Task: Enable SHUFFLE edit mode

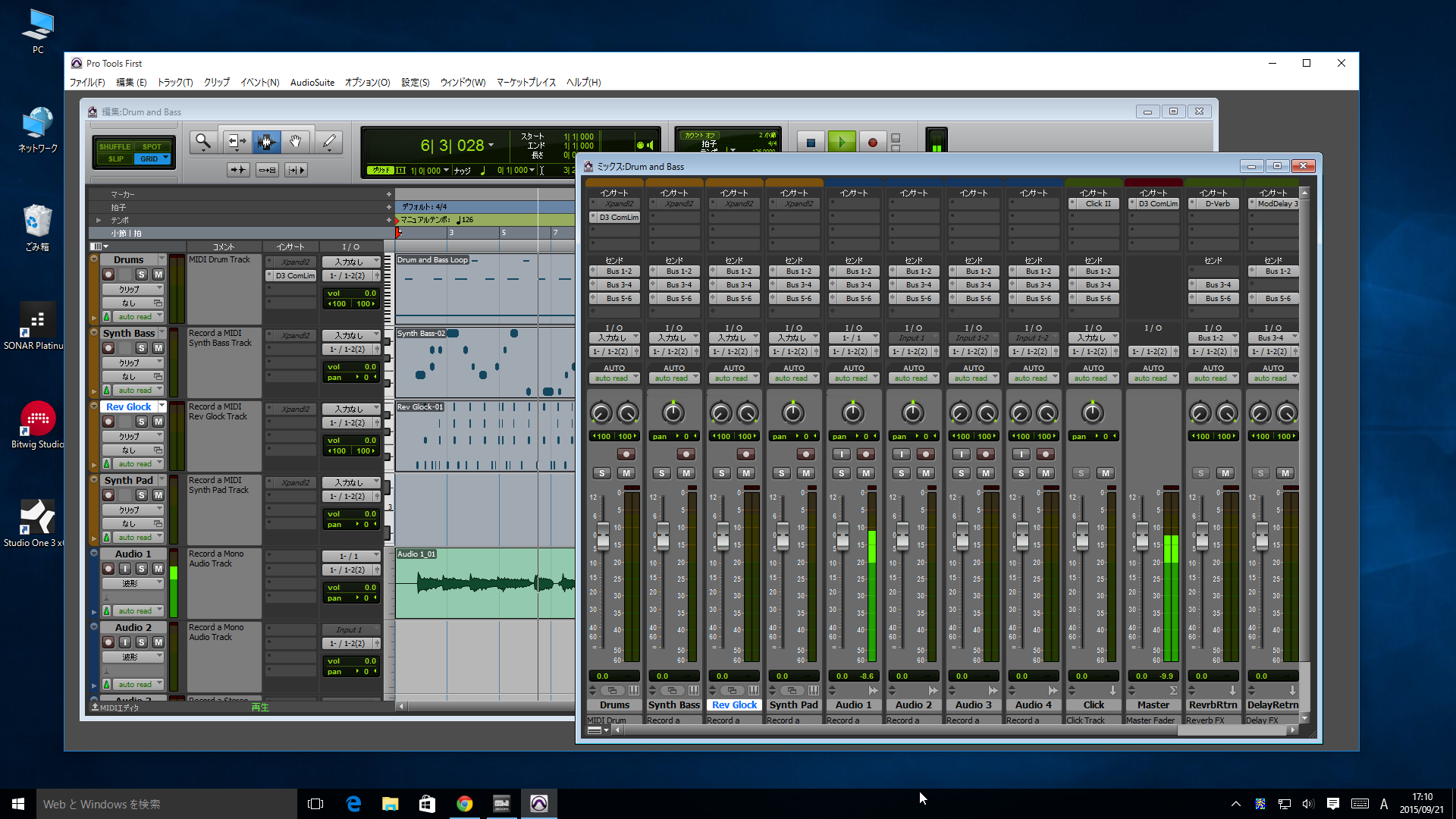Action: click(115, 147)
